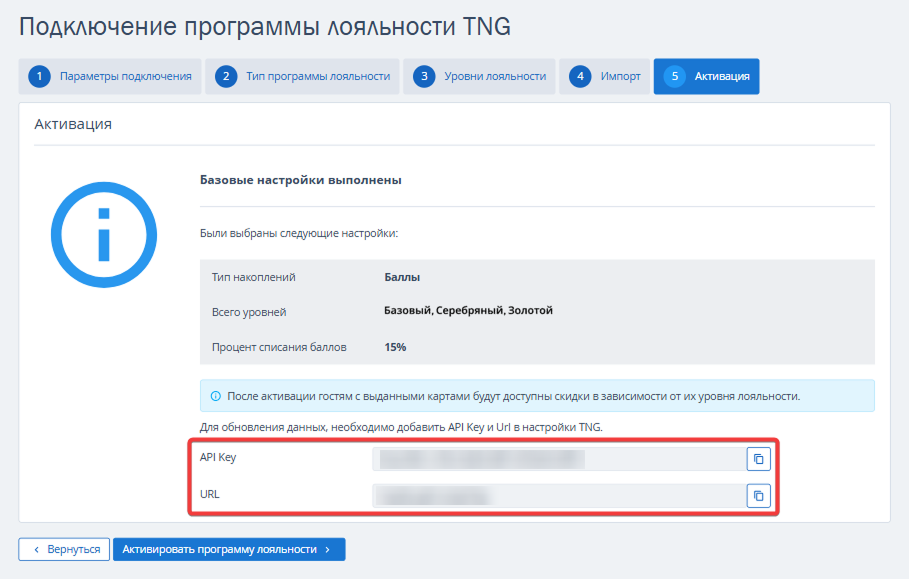Select text Базовый, Серебряный, Золотой
The height and width of the screenshot is (579, 909).
(468, 311)
